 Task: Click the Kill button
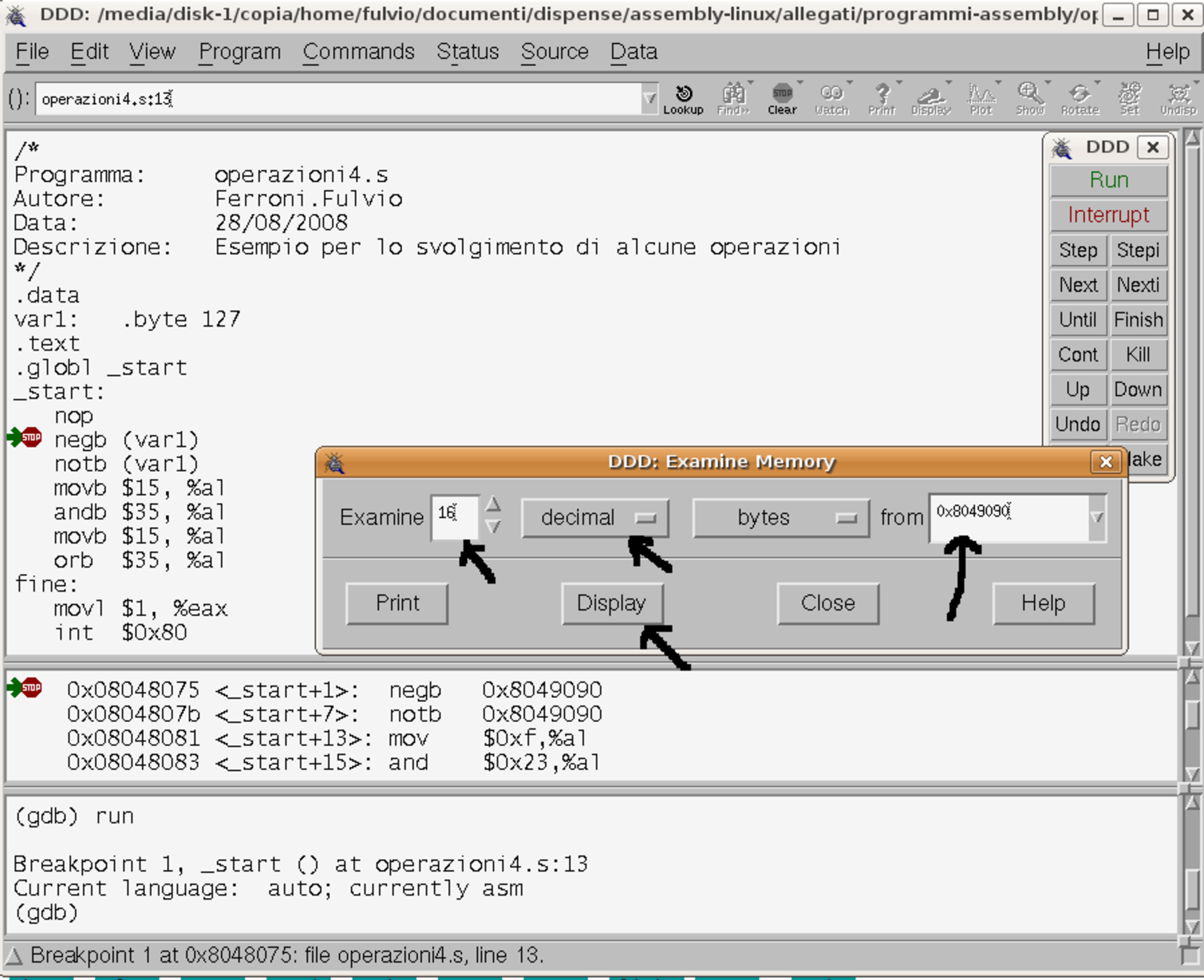pos(1138,355)
